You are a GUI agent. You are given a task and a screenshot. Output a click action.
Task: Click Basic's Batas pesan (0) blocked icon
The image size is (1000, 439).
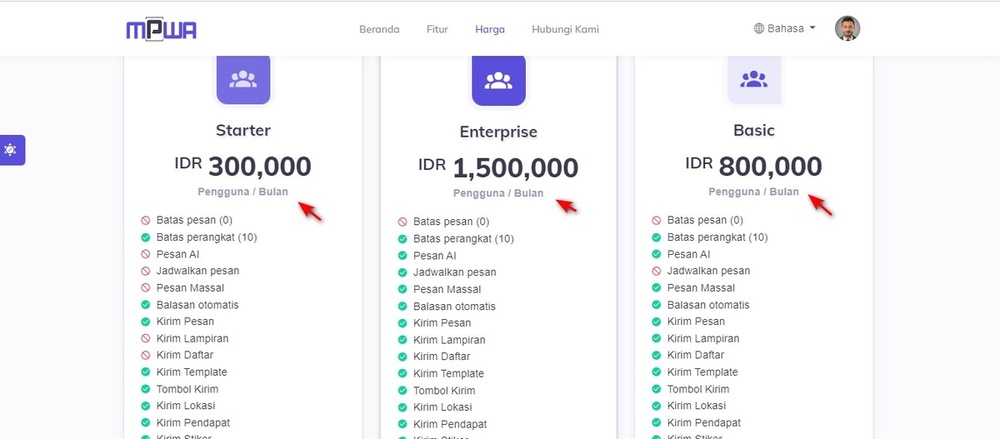656,220
